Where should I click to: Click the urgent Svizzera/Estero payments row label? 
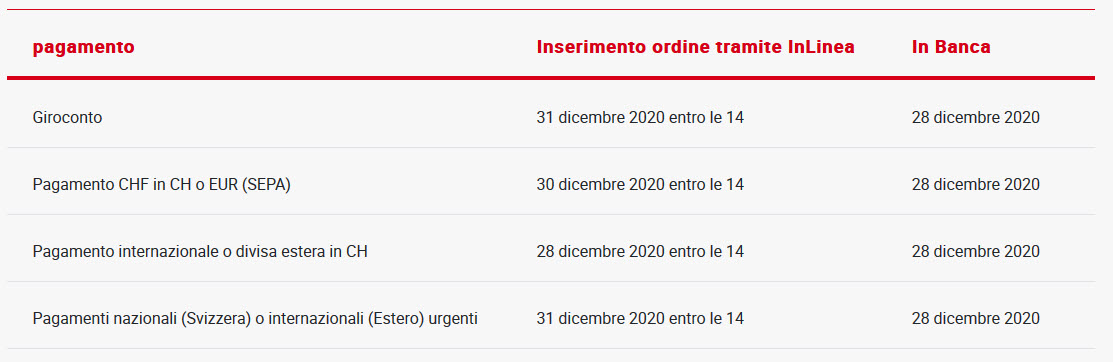coord(255,319)
